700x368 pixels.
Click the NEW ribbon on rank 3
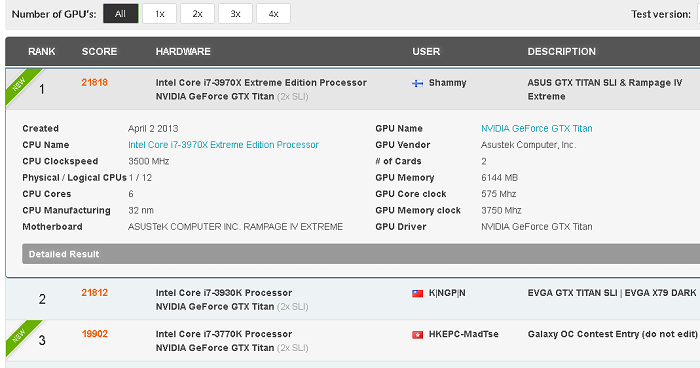pyautogui.click(x=21, y=336)
